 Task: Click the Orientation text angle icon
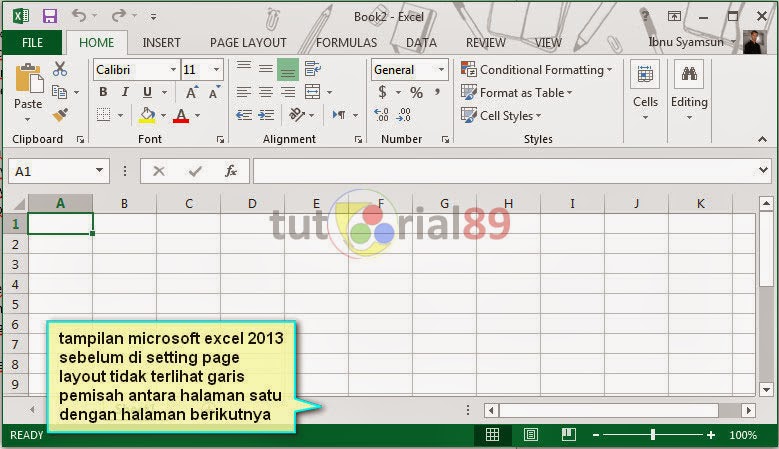297,115
